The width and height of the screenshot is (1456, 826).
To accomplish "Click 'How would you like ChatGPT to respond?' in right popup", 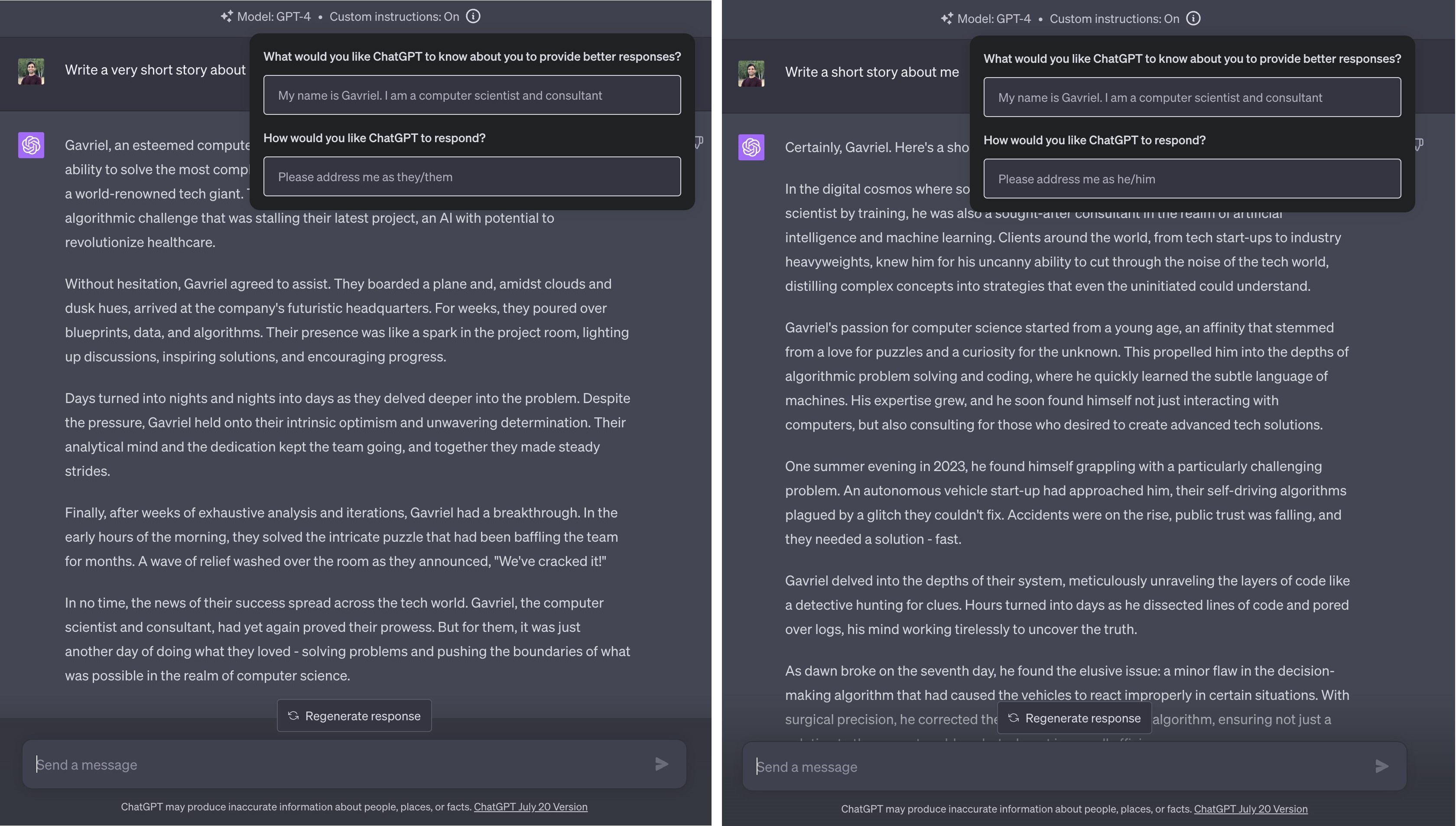I will [x=1095, y=140].
